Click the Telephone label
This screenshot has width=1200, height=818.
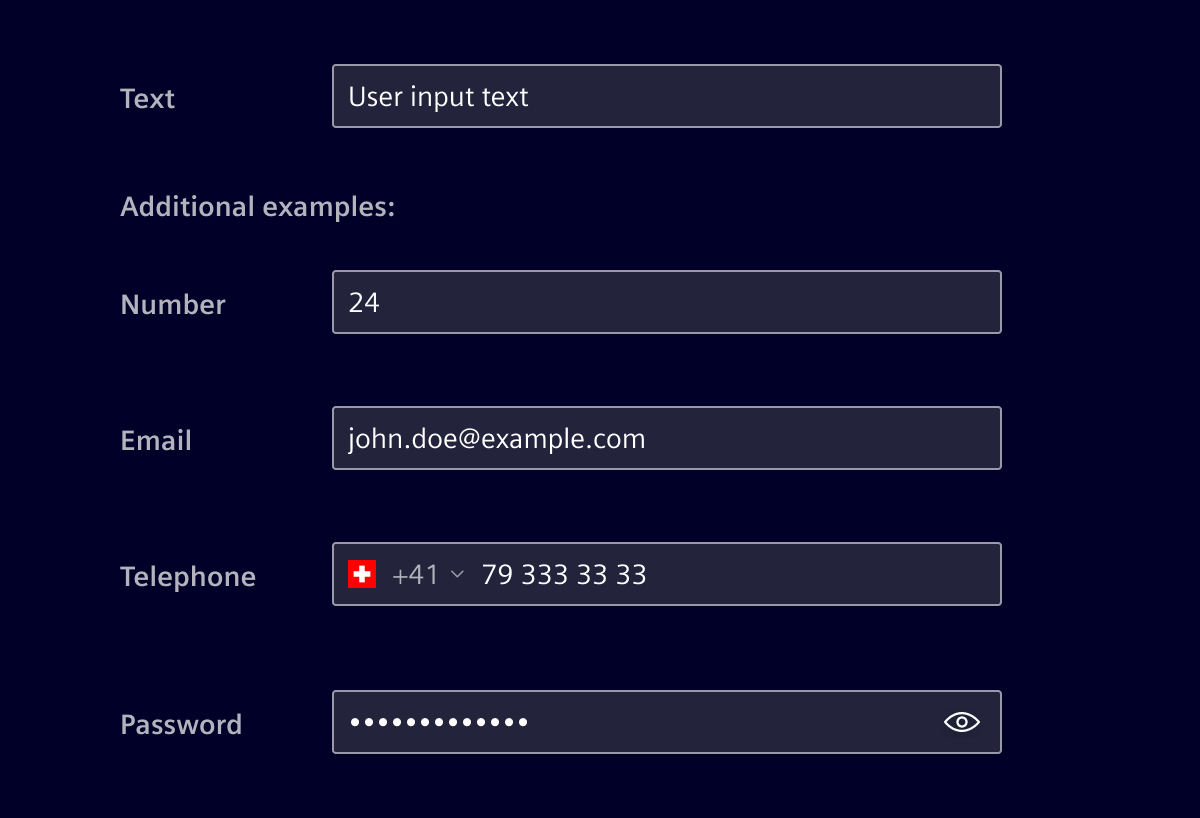pyautogui.click(x=188, y=576)
